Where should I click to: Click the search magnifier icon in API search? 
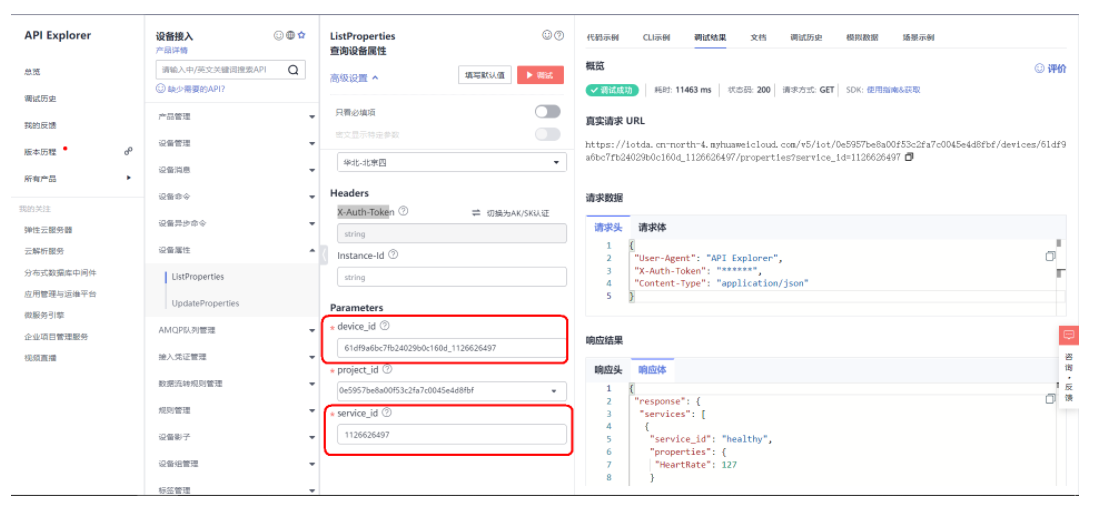click(x=293, y=70)
